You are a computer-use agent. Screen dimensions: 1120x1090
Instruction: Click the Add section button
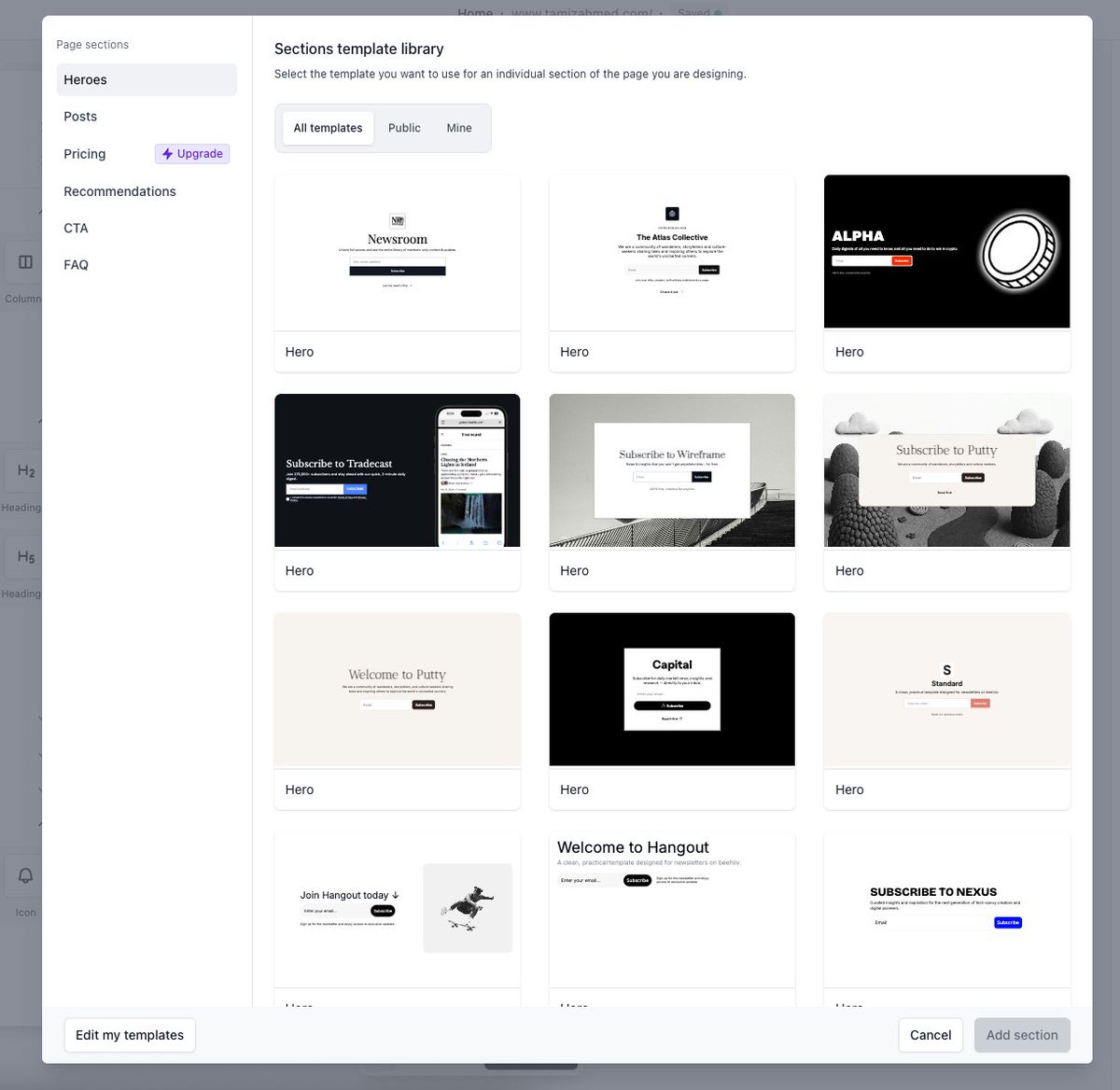tap(1022, 1035)
